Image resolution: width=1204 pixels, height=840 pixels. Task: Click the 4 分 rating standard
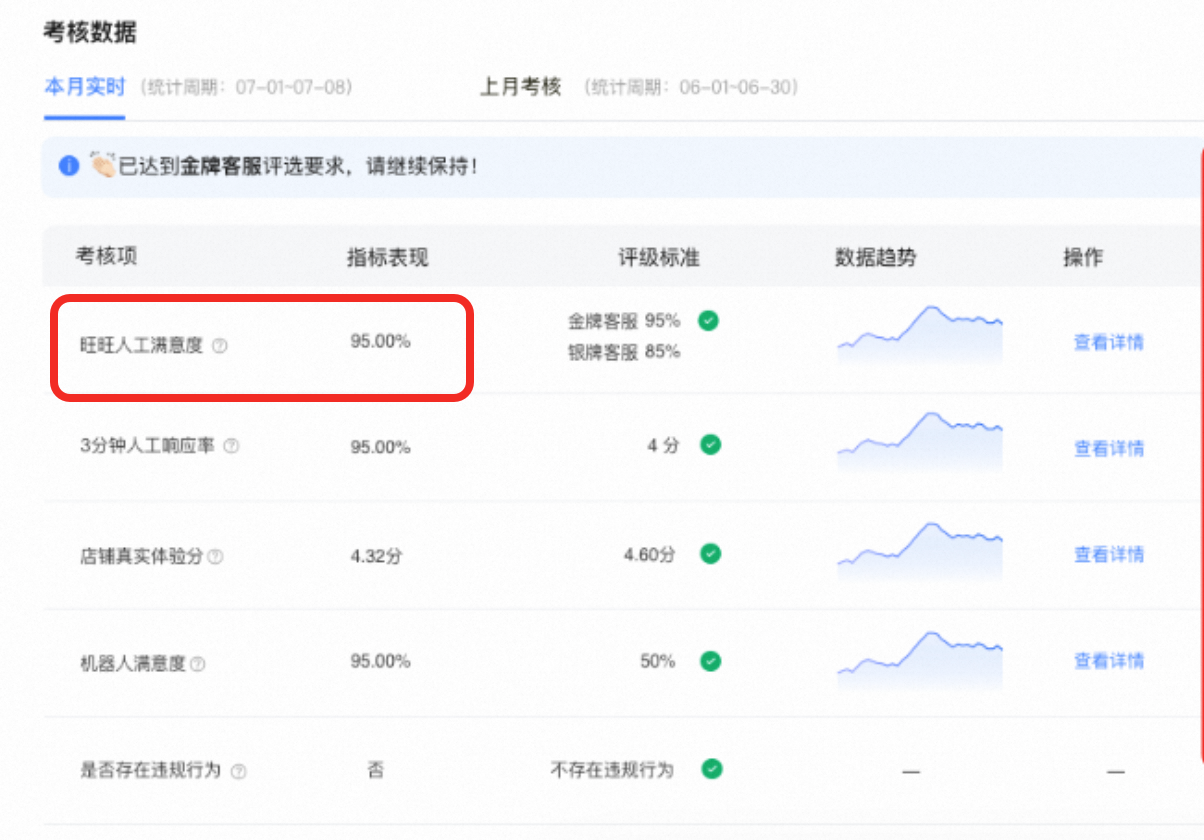tap(662, 445)
